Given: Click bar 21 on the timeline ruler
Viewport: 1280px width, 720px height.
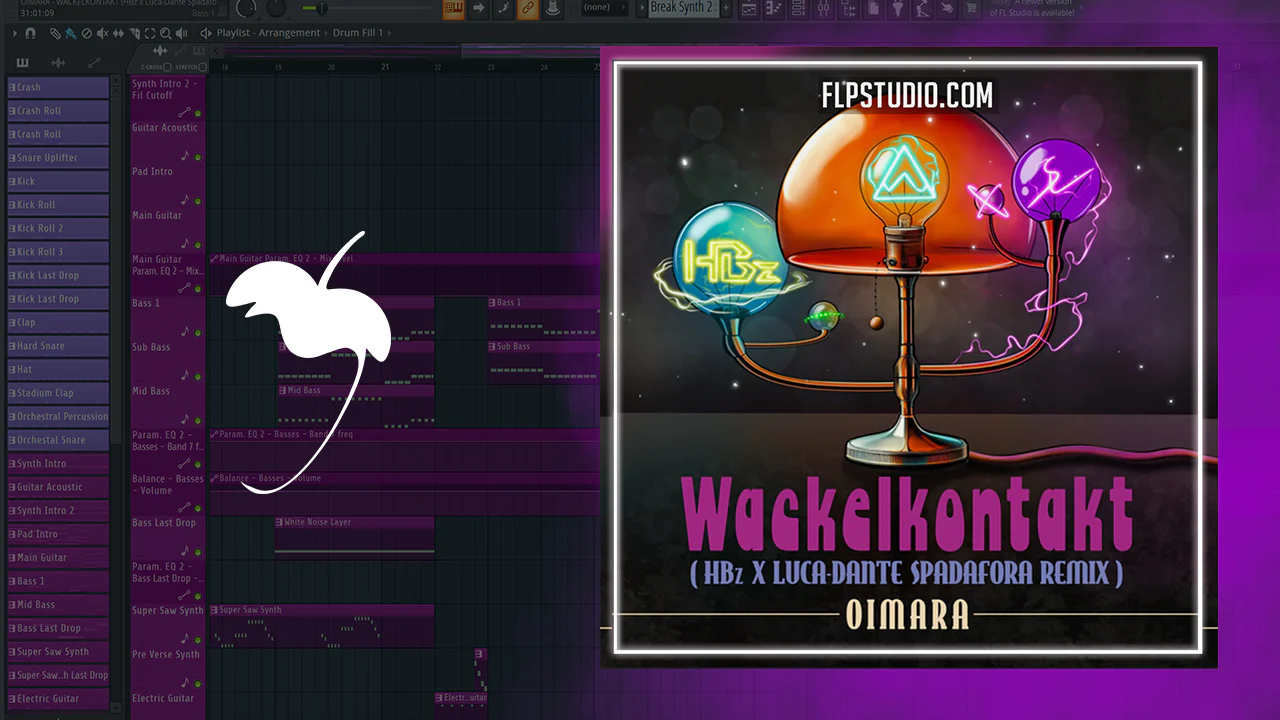Looking at the screenshot, I should pos(384,67).
